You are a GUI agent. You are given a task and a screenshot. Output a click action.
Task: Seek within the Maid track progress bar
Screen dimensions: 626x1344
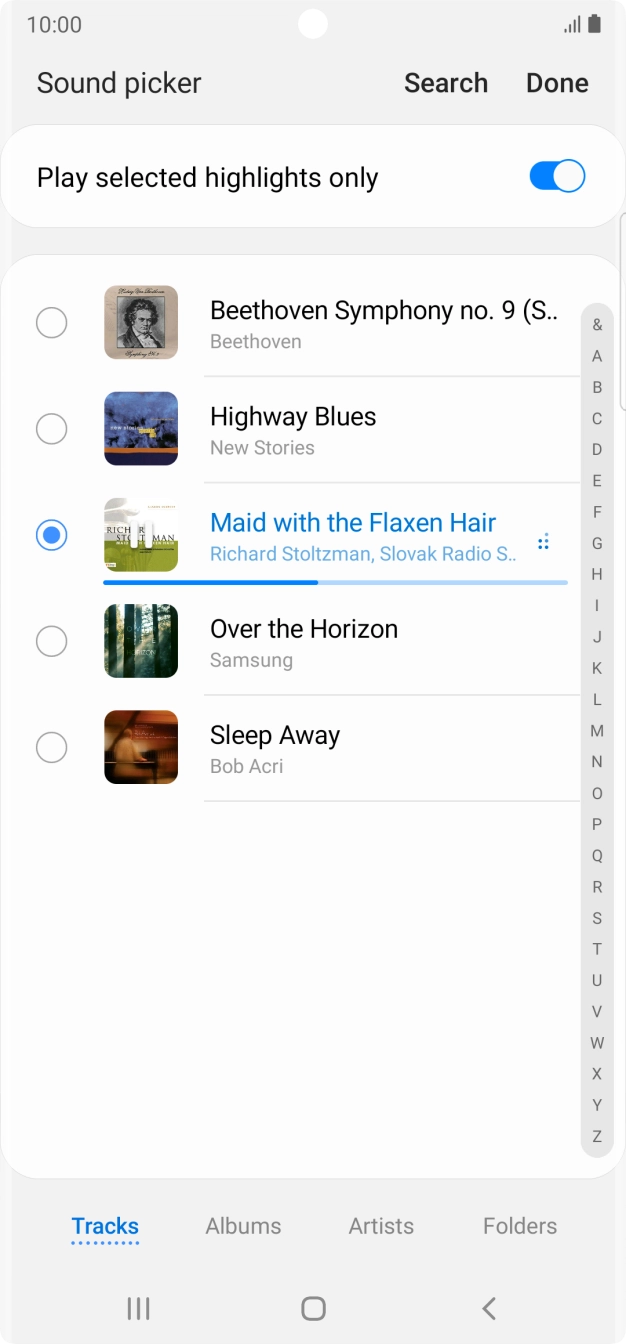(x=336, y=582)
